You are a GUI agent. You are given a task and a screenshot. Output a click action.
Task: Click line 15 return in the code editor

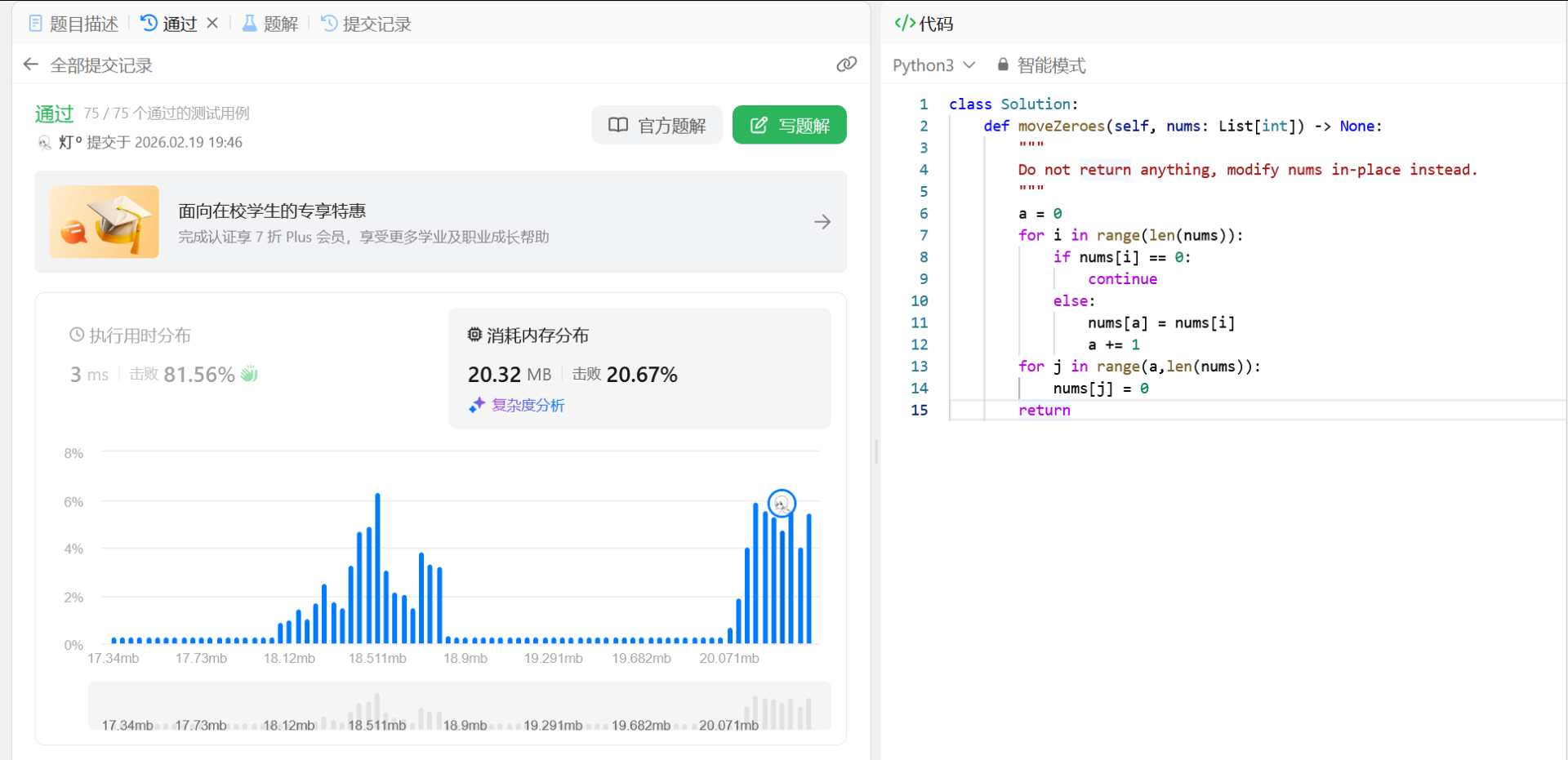pos(1044,410)
